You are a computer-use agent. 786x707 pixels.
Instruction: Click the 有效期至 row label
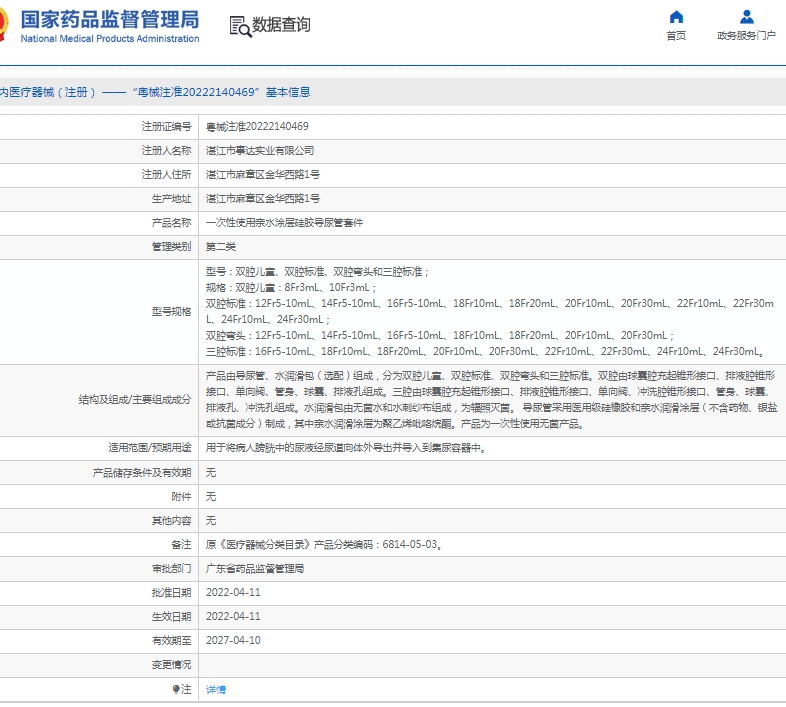click(171, 641)
